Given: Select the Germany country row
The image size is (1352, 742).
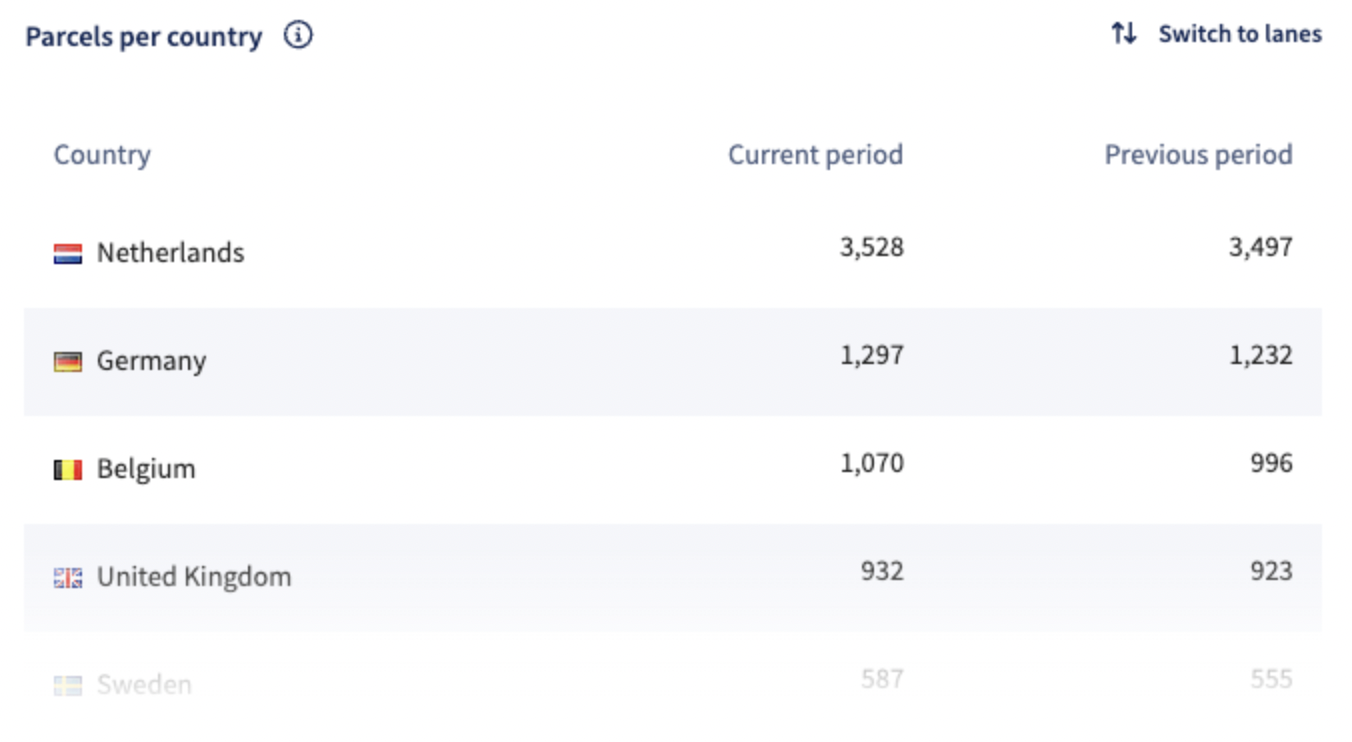Looking at the screenshot, I should (x=673, y=362).
